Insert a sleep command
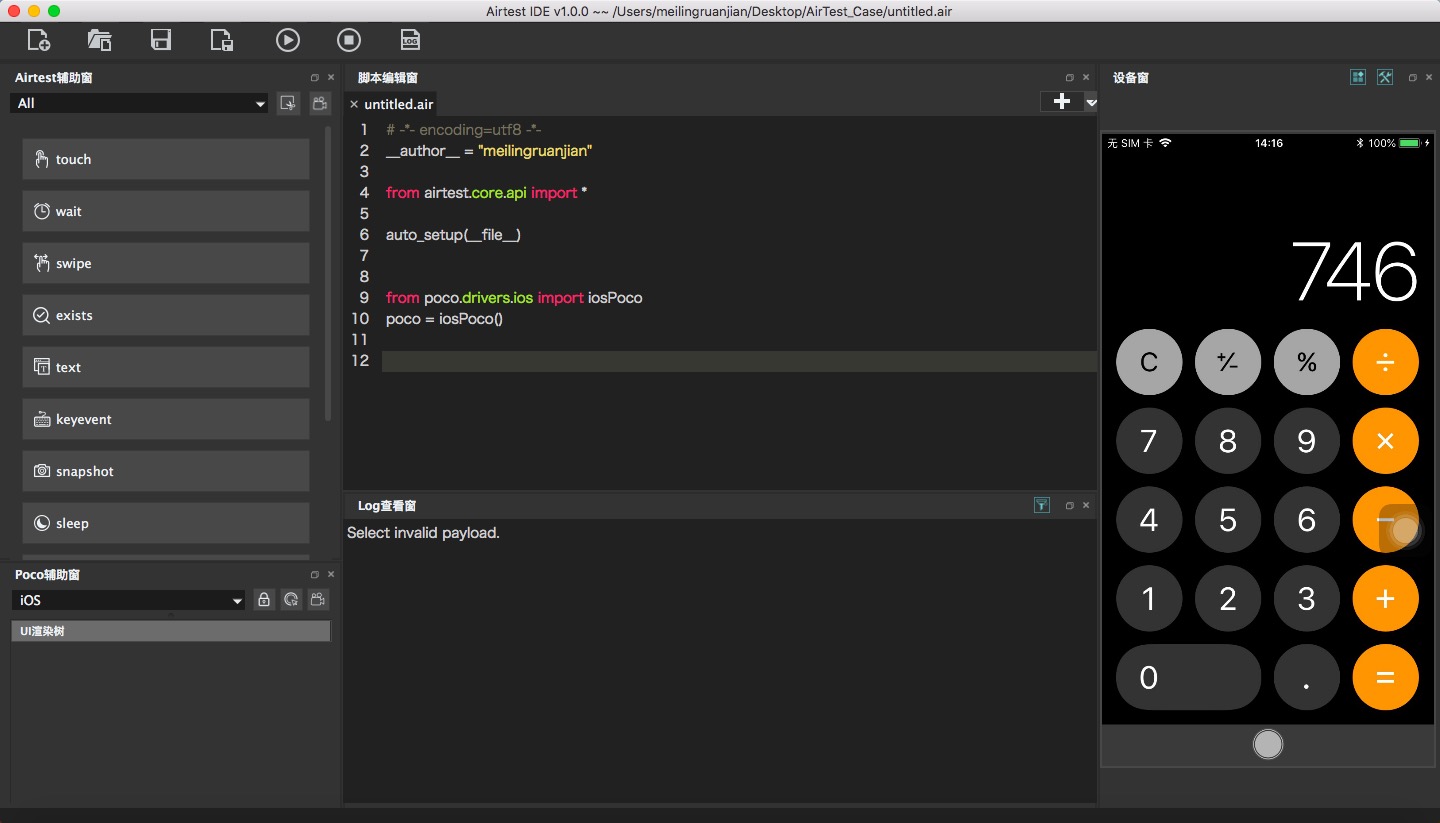 (166, 523)
